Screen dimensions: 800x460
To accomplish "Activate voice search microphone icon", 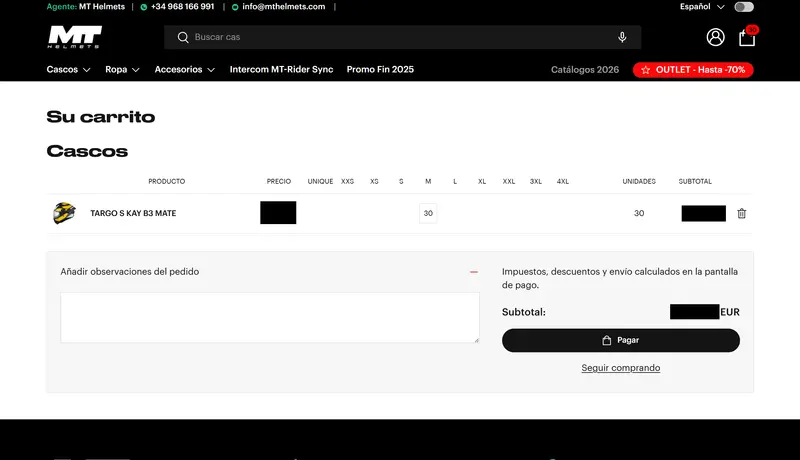I will (622, 37).
